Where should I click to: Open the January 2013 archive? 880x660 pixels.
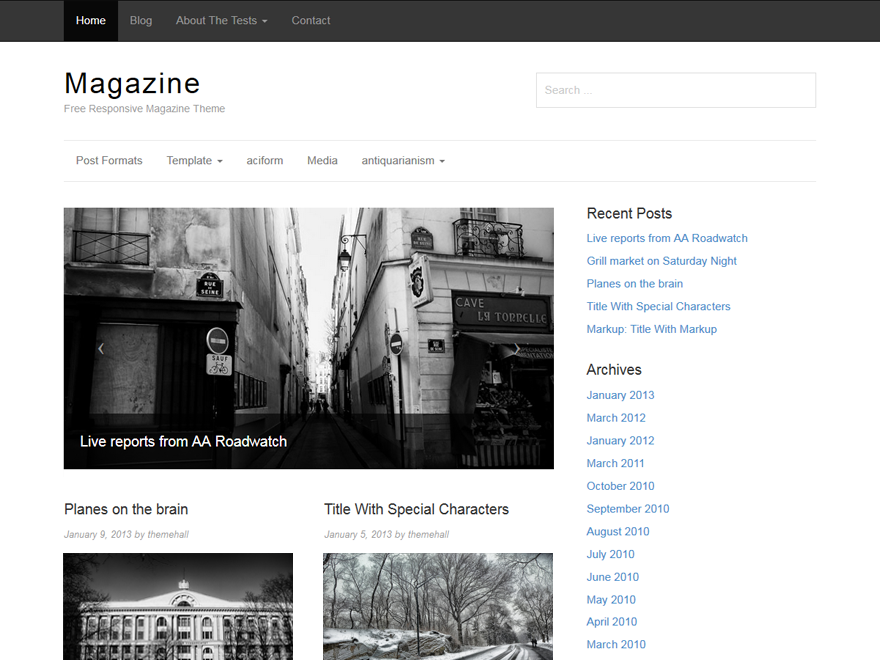click(x=620, y=395)
